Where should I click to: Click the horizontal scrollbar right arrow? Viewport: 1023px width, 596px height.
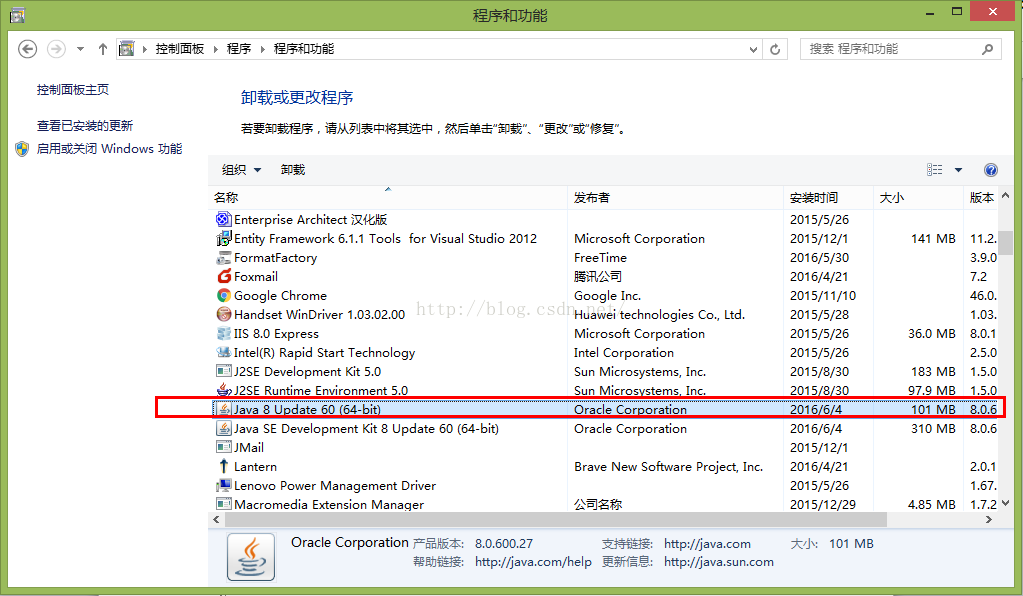click(x=989, y=520)
